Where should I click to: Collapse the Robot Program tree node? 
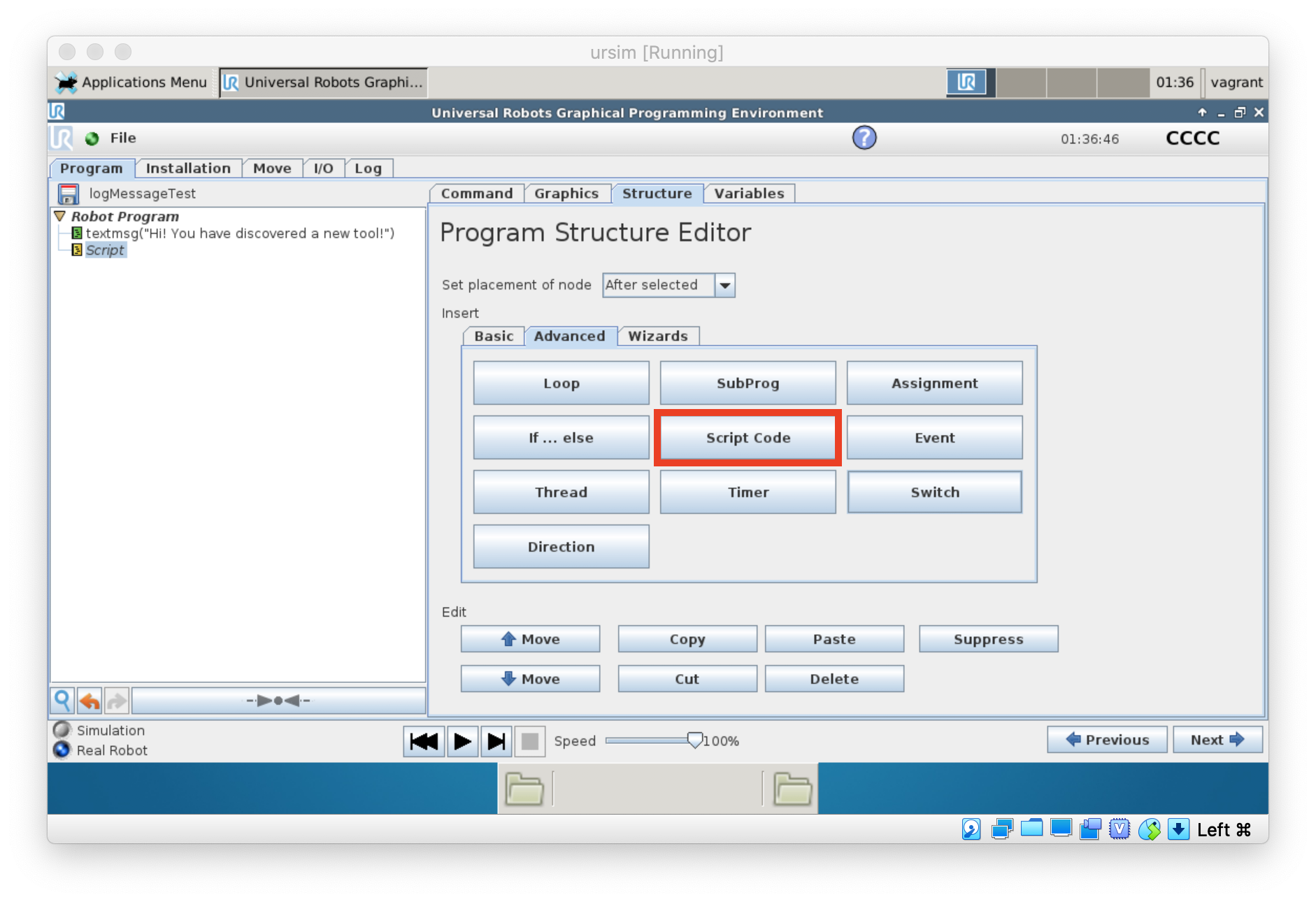coord(60,217)
